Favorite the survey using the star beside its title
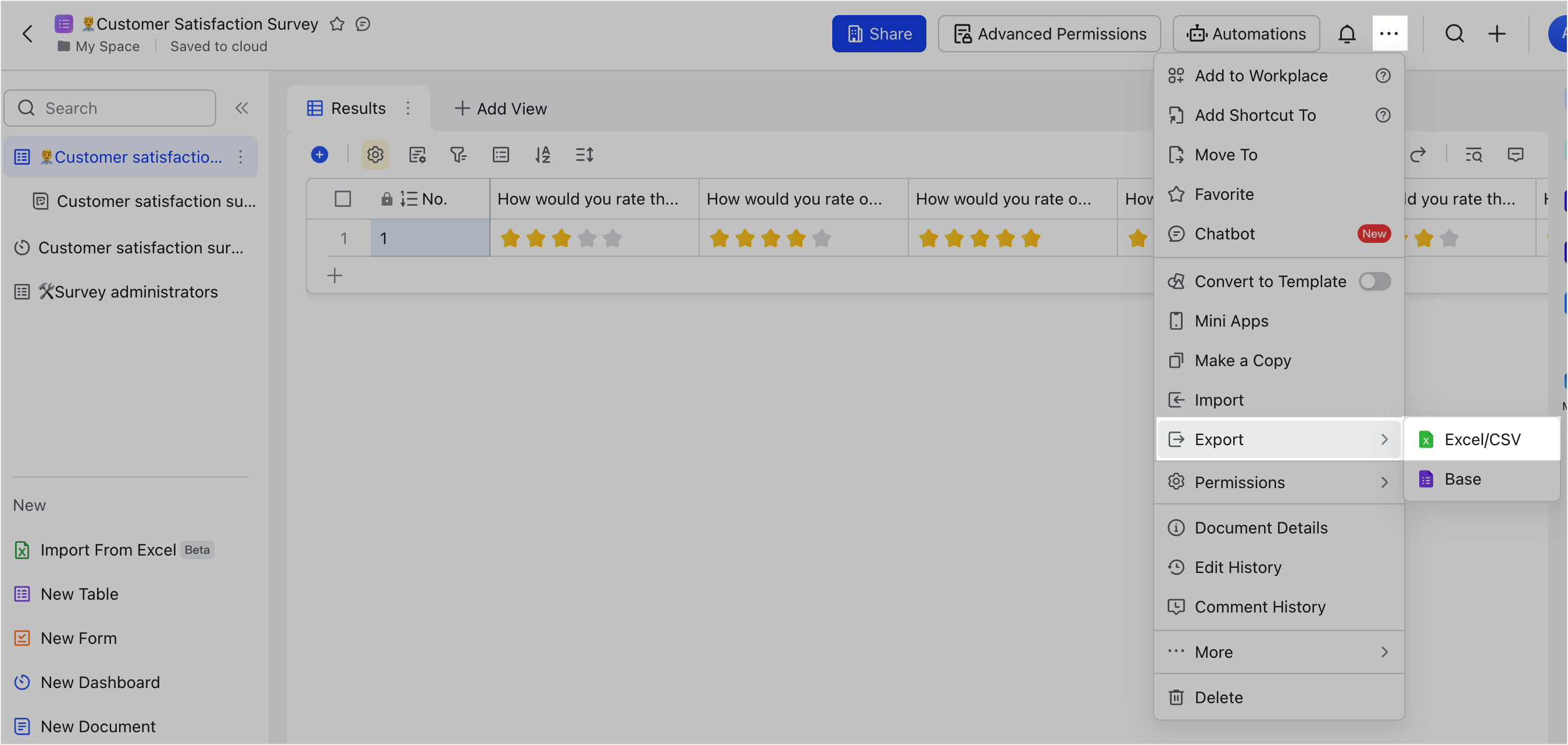 pyautogui.click(x=336, y=24)
